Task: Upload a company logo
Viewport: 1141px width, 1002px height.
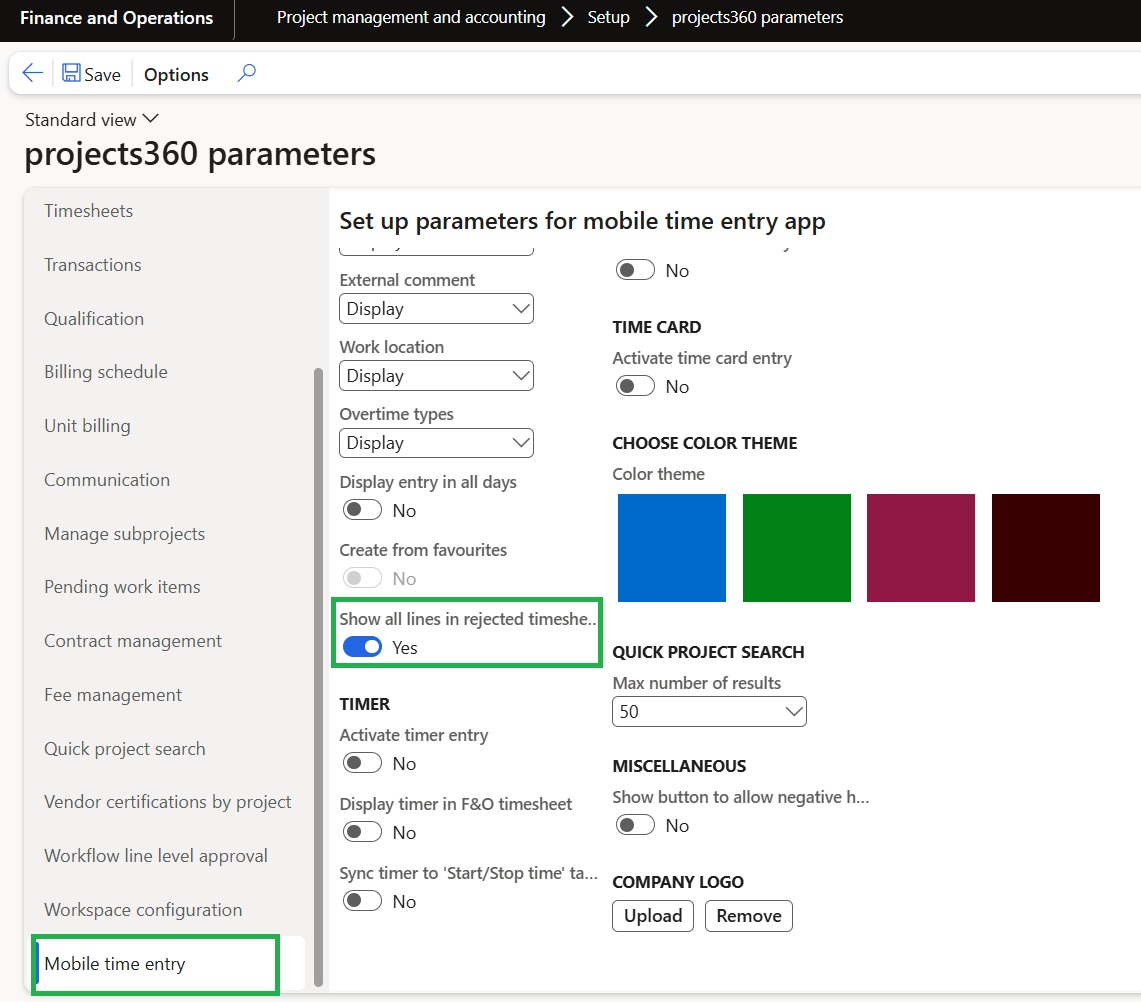Action: (653, 916)
